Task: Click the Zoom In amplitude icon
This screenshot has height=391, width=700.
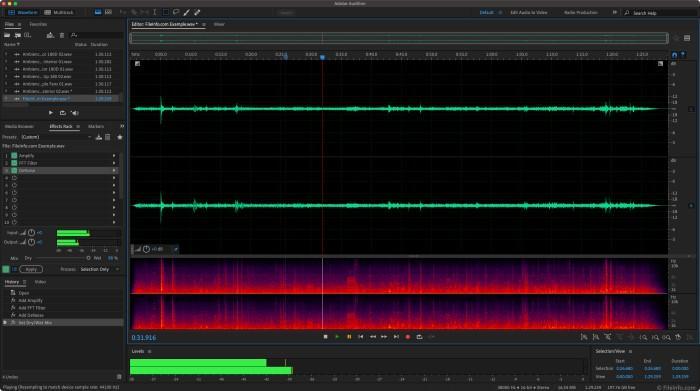Action: click(584, 337)
